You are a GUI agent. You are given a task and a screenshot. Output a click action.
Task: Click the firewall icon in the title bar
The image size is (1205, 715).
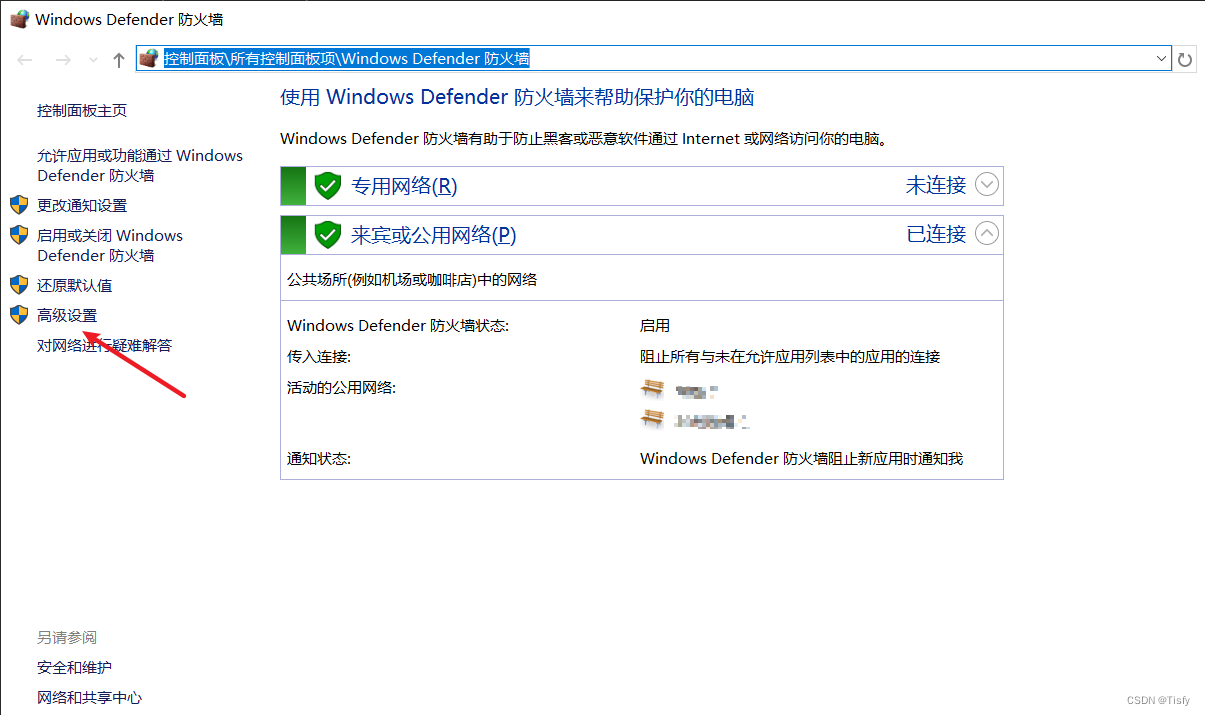19,19
